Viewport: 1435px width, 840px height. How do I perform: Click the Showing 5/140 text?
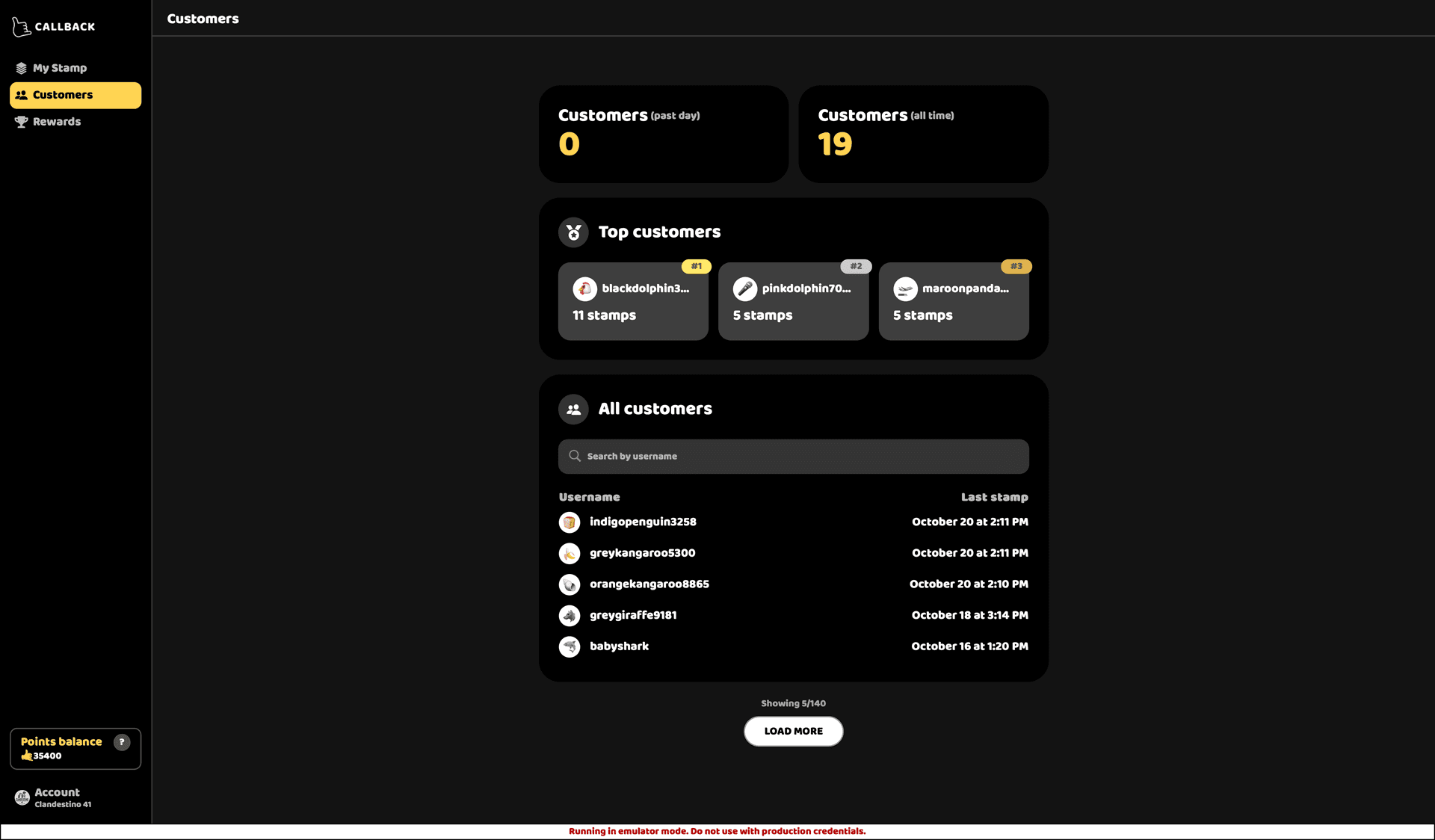click(793, 703)
